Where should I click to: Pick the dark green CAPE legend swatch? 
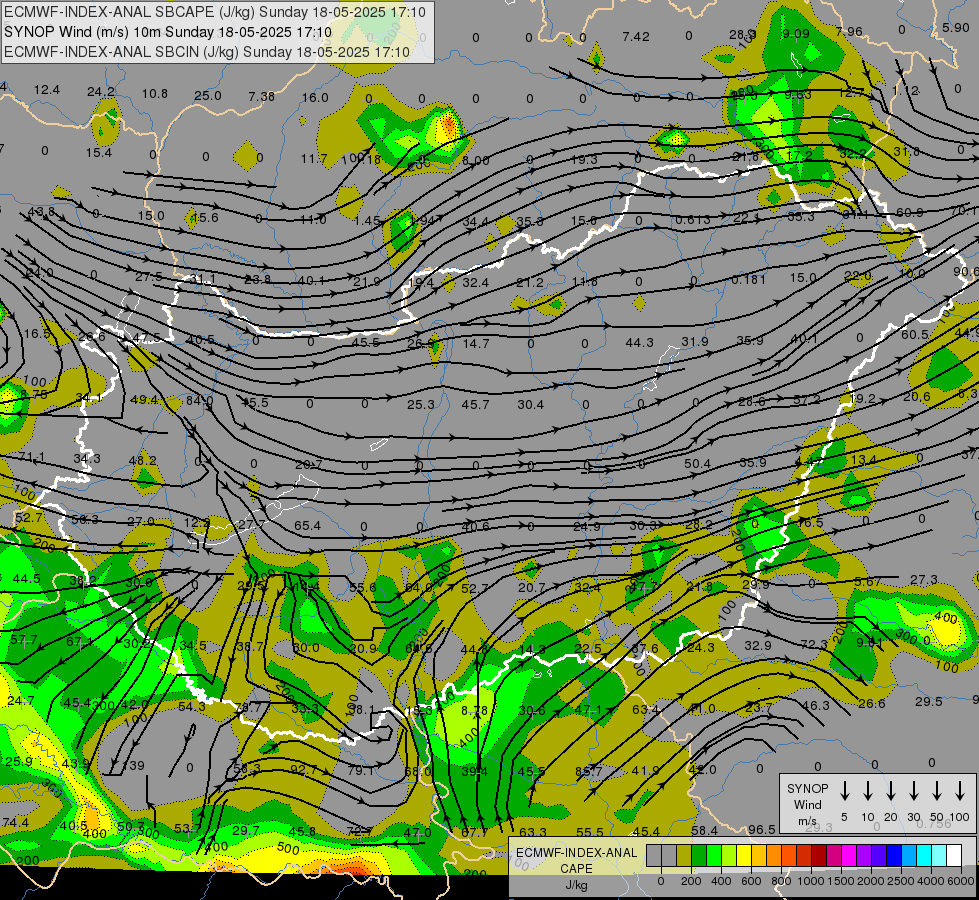(x=699, y=856)
